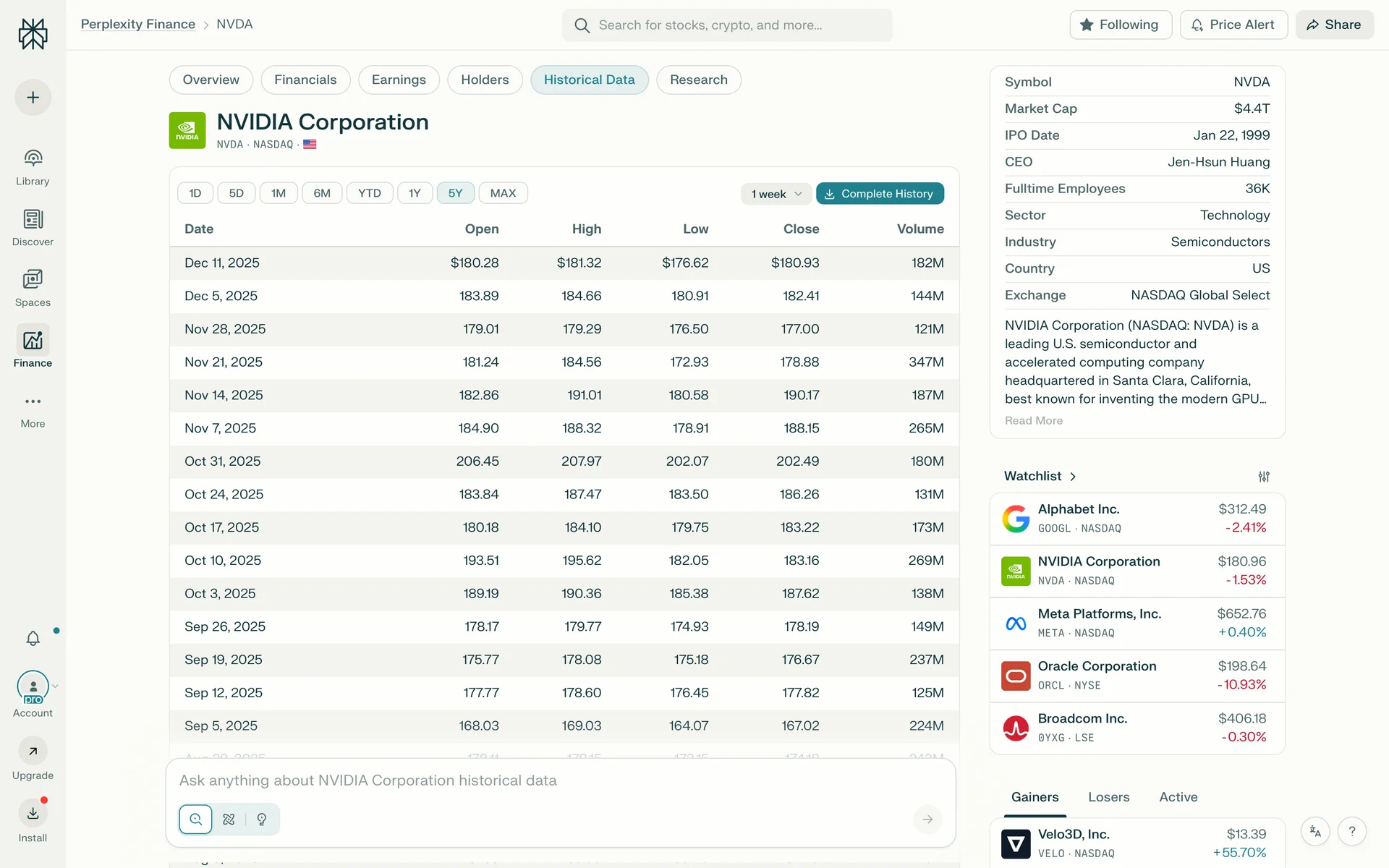Click the new thread plus icon
This screenshot has width=1389, height=868.
tap(33, 98)
